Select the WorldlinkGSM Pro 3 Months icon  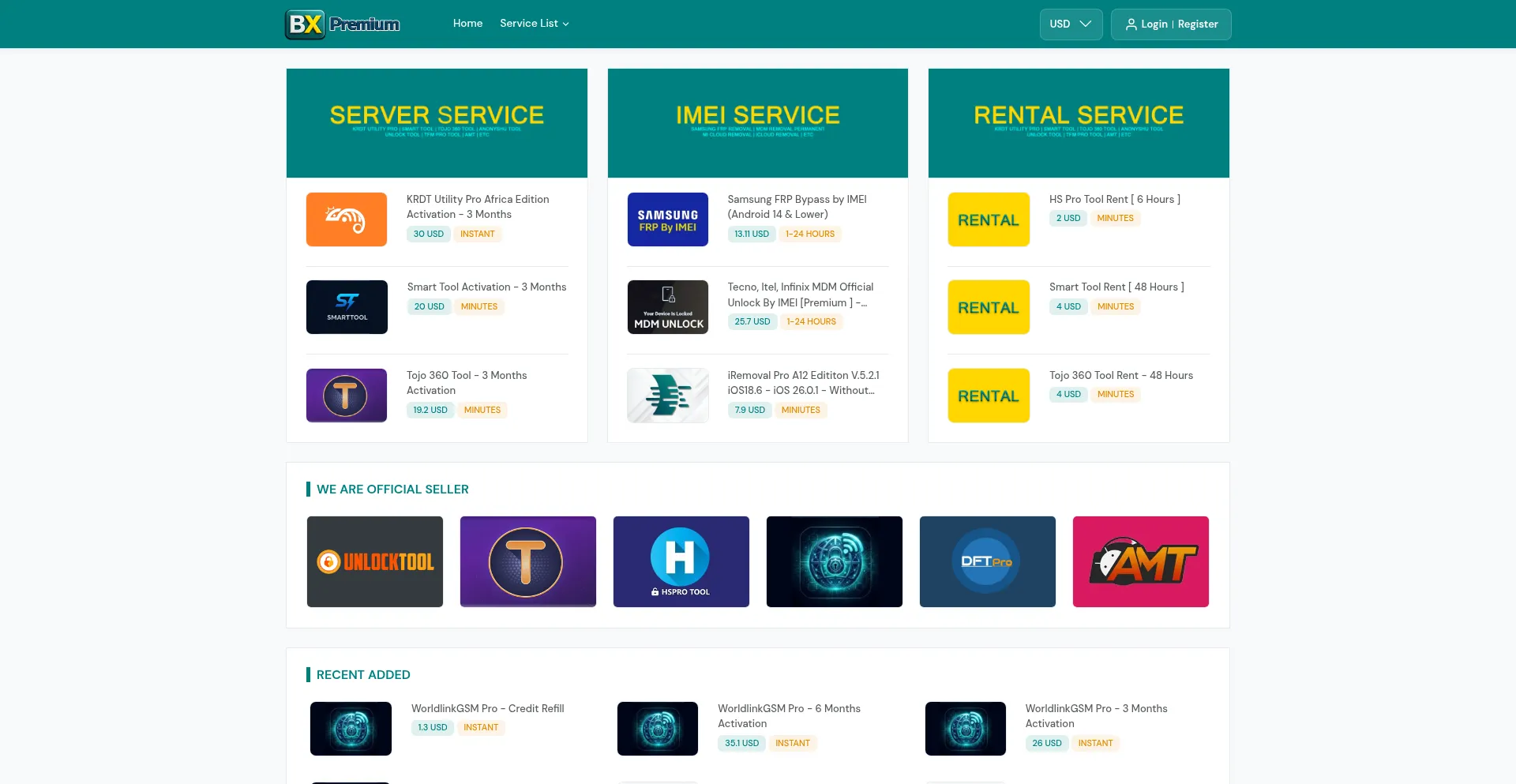966,729
